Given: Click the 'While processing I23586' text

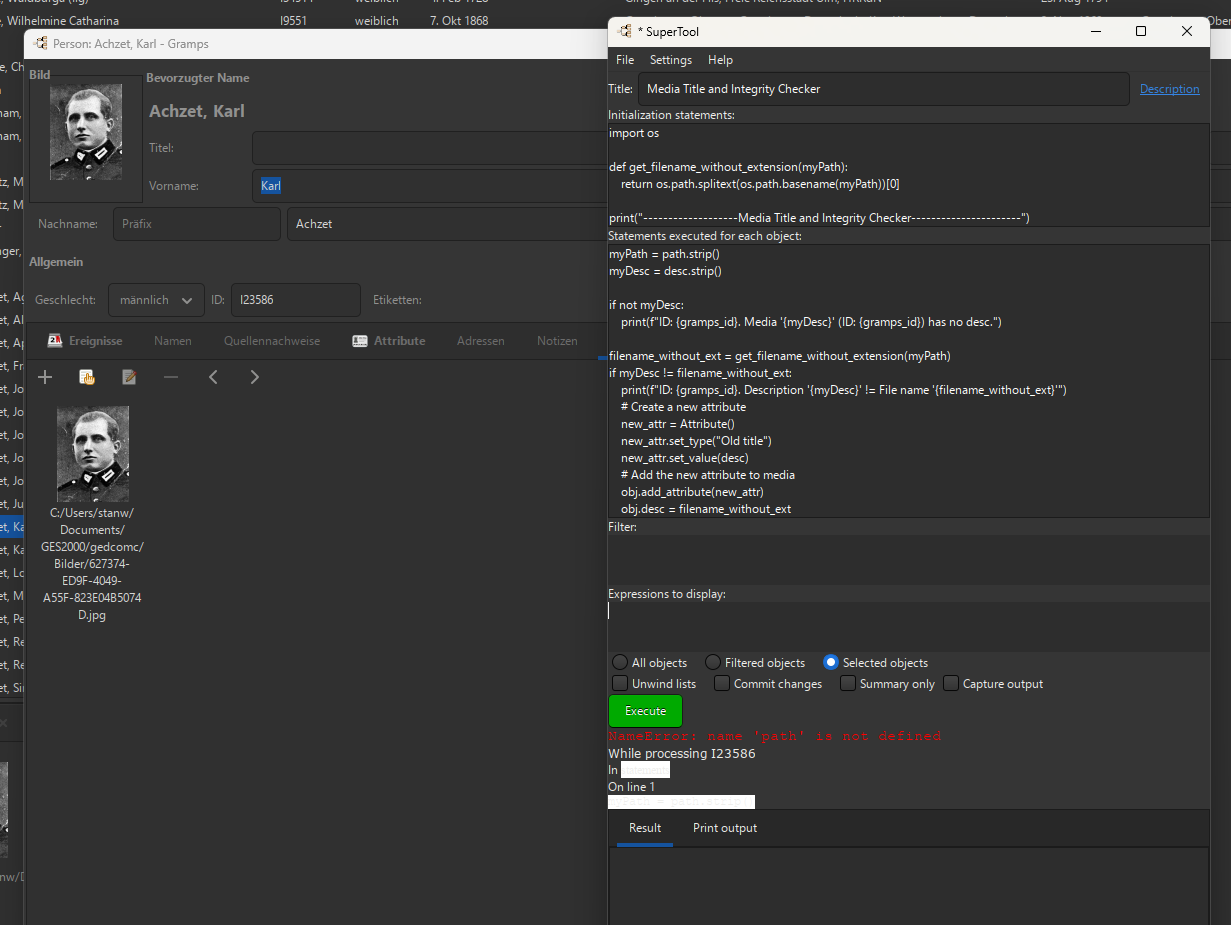Looking at the screenshot, I should tap(682, 753).
